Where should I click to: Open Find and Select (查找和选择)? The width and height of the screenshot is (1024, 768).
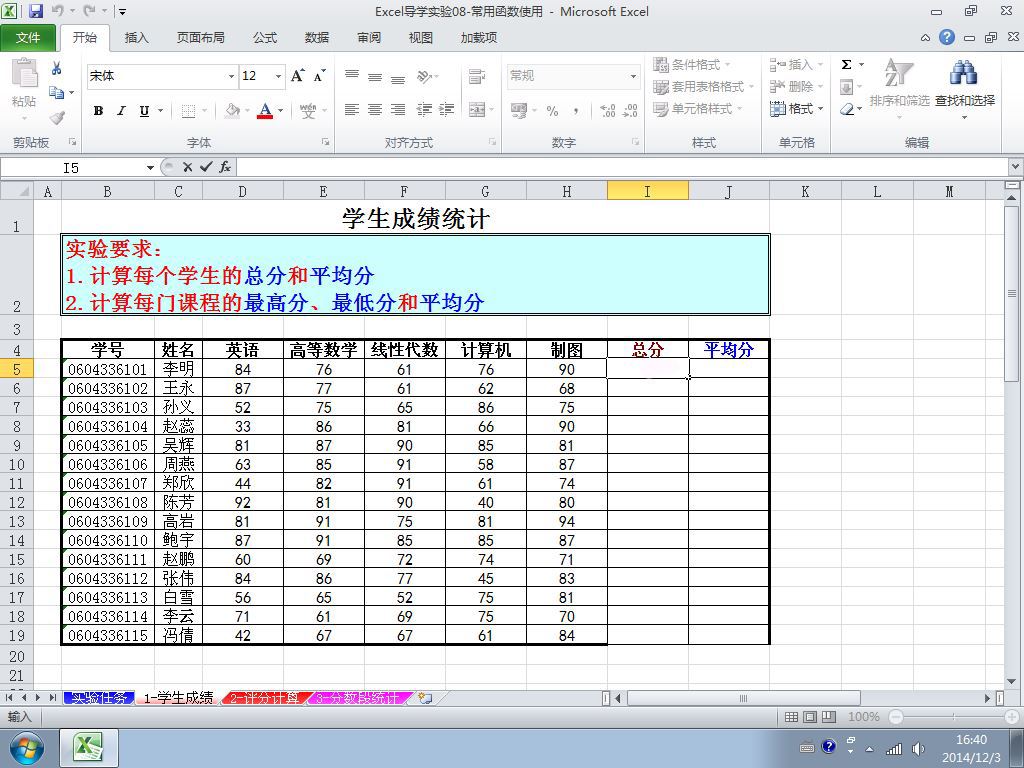[965, 86]
